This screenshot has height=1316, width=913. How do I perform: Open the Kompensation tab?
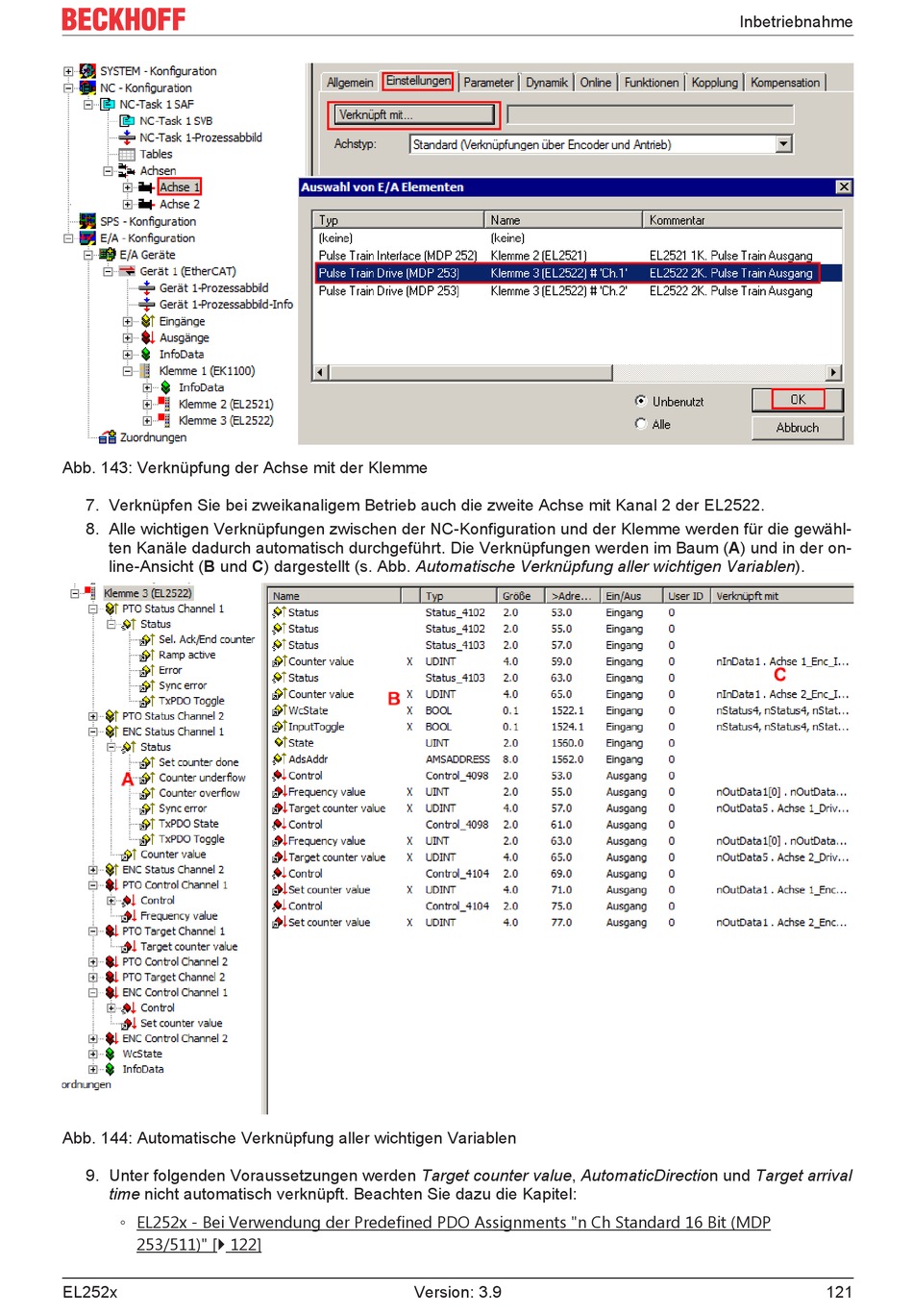pyautogui.click(x=785, y=83)
